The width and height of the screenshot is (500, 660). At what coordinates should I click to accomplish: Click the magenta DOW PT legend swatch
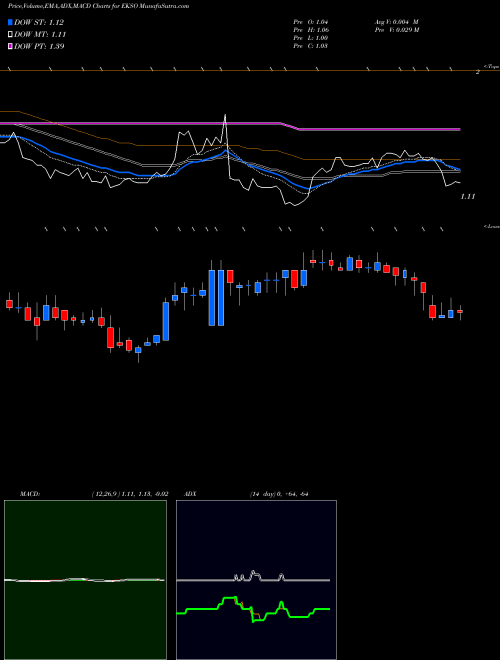pos(10,46)
